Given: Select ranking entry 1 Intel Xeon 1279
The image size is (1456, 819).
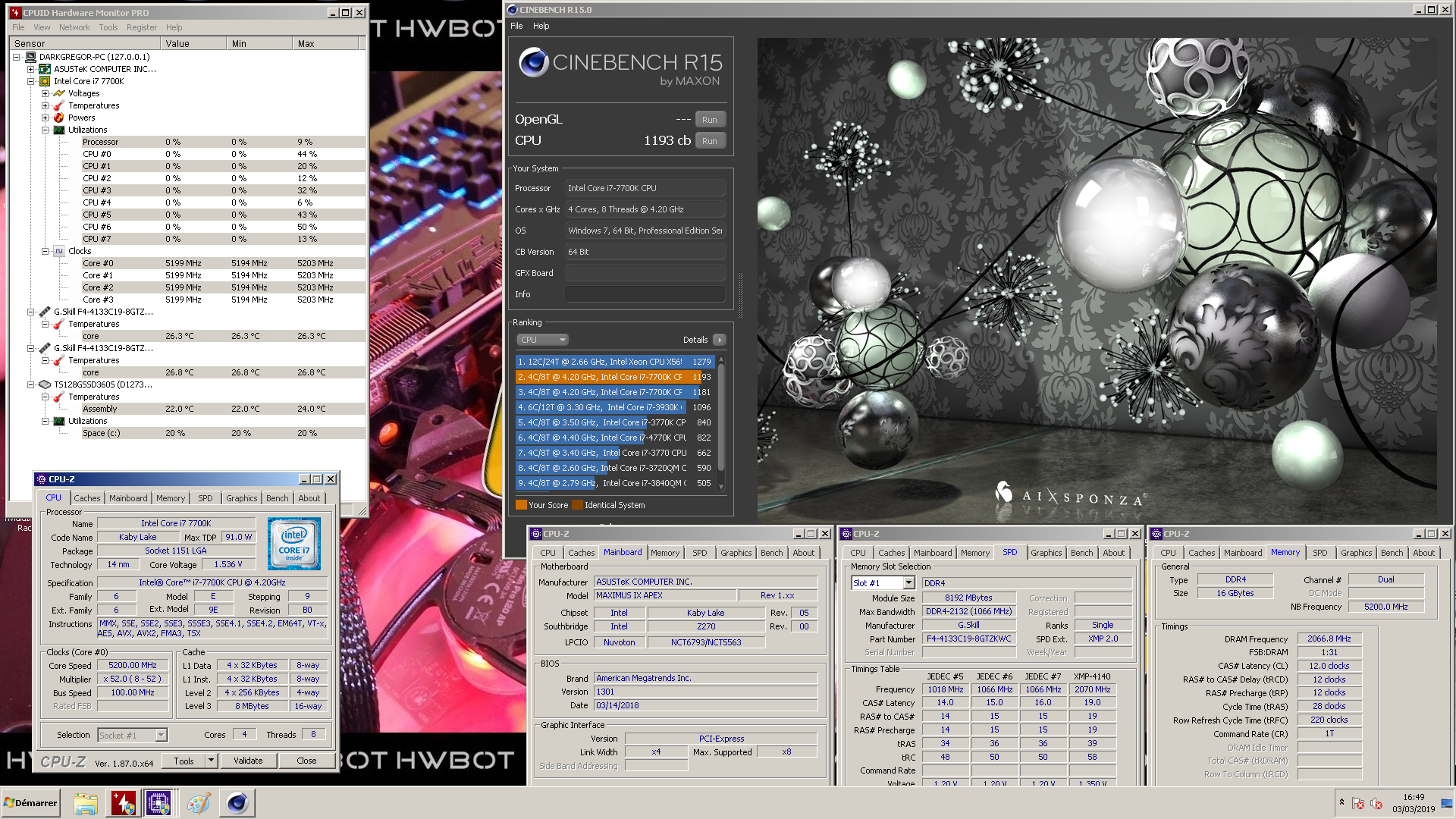Looking at the screenshot, I should [x=615, y=362].
